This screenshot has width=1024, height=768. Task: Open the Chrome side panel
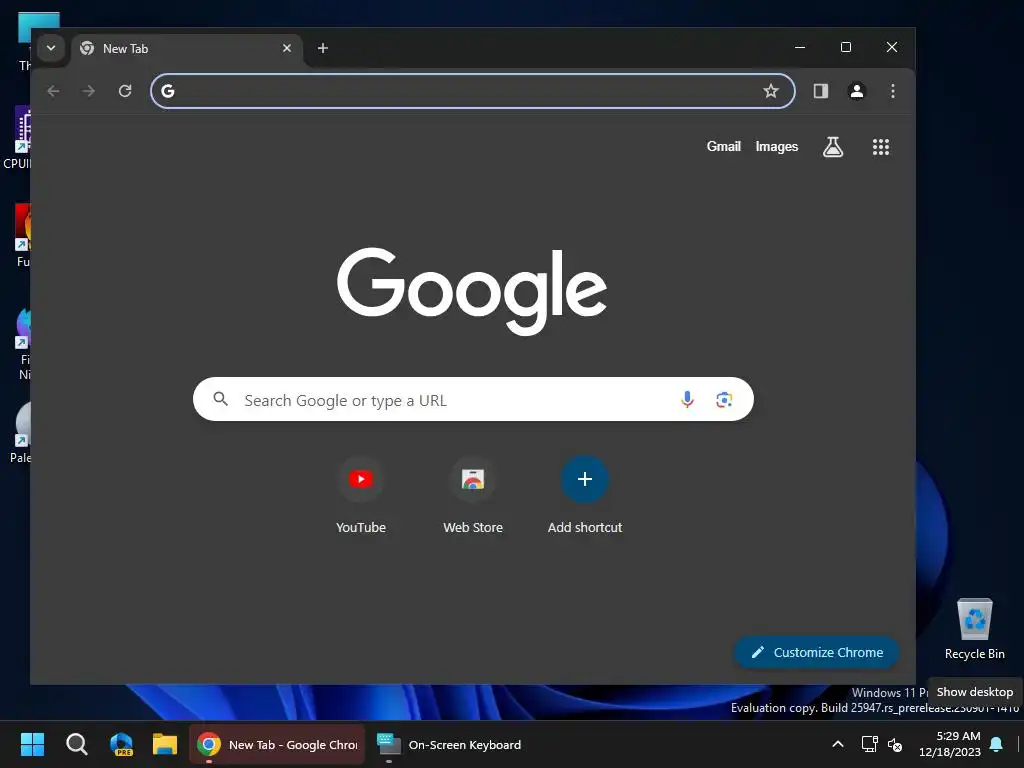coord(821,91)
